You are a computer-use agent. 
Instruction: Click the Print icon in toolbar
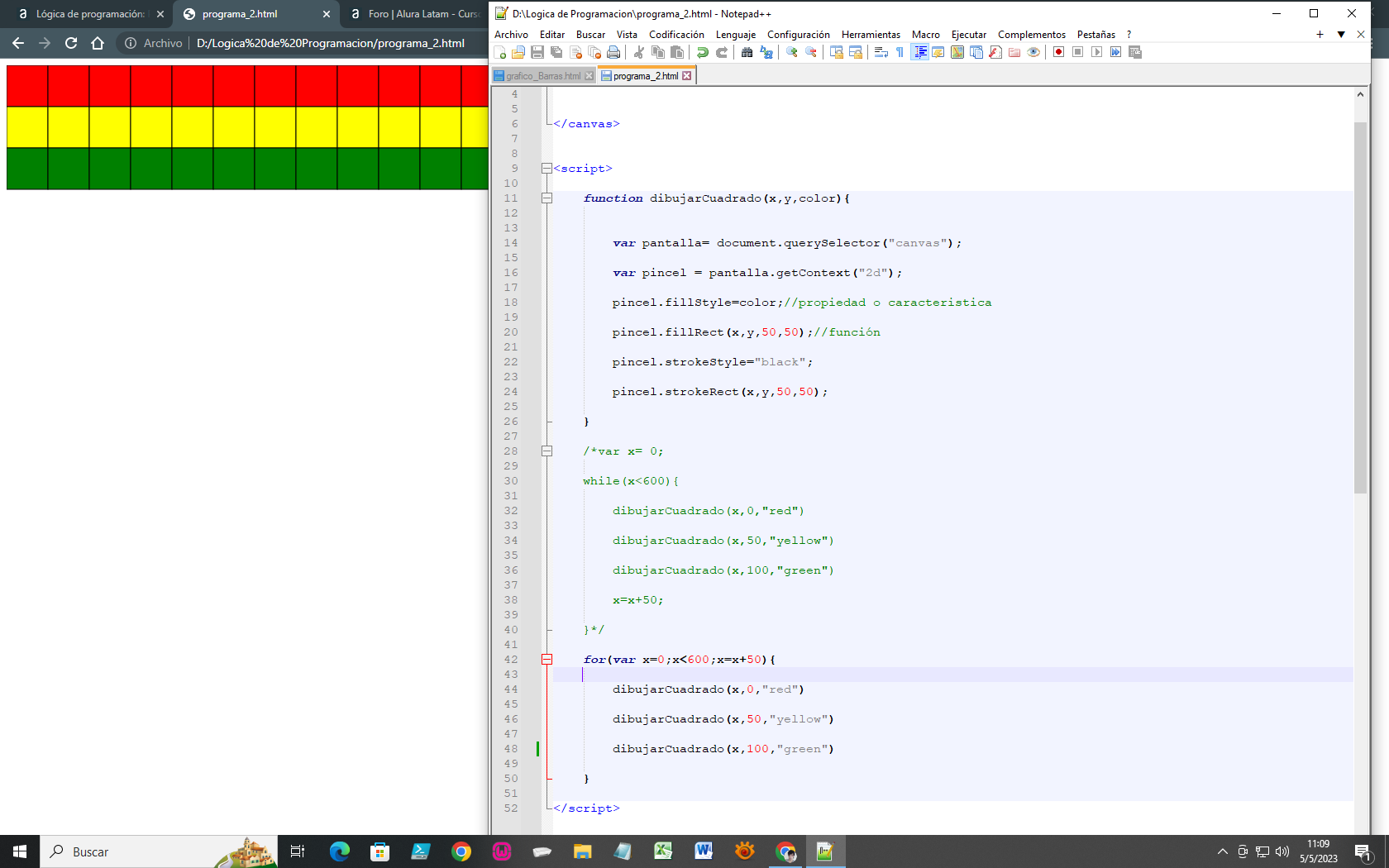tap(613, 52)
